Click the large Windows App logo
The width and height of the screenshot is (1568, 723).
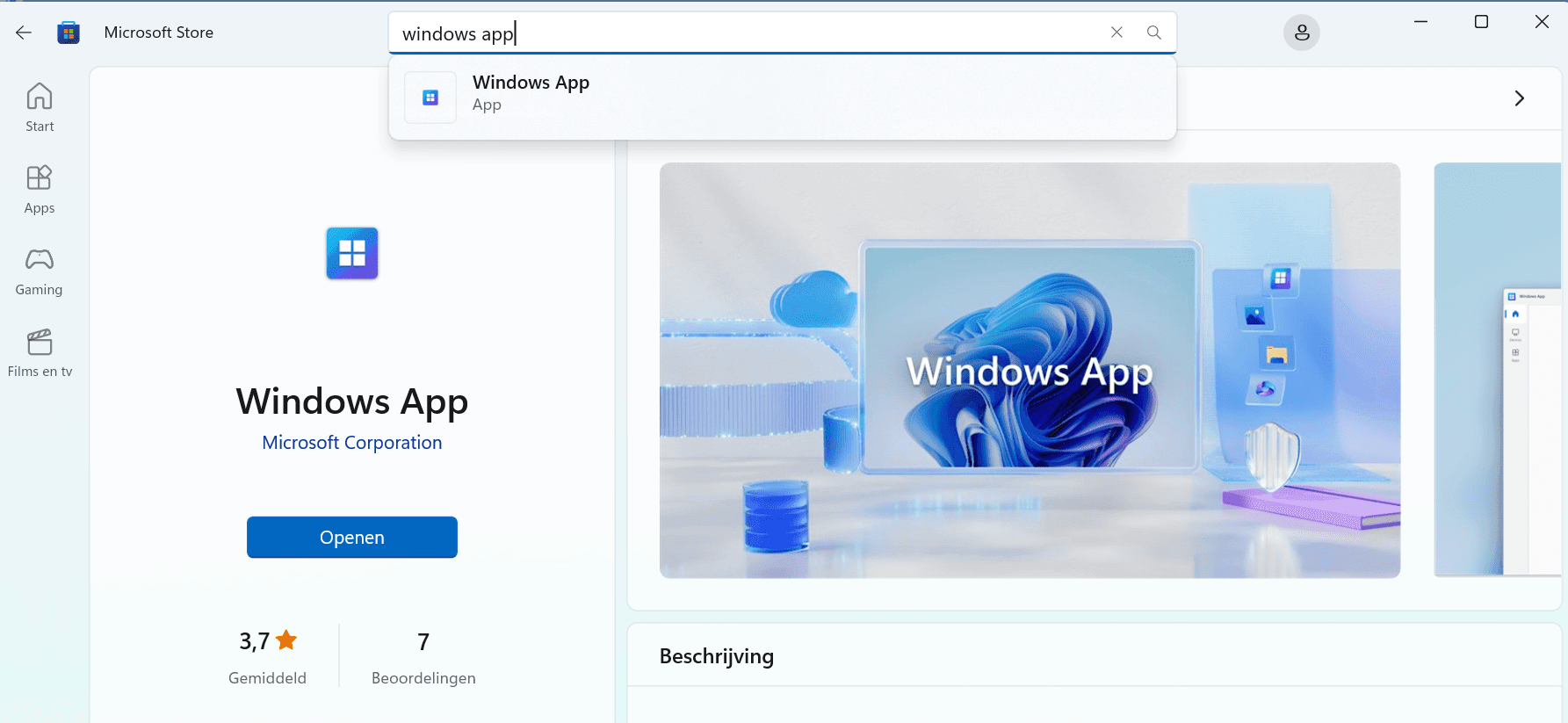pos(352,253)
